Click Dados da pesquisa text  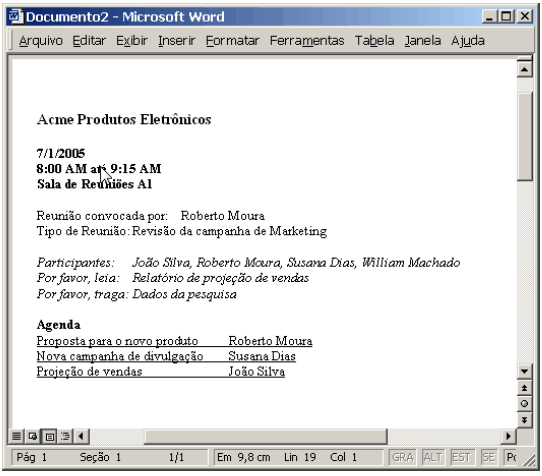tap(185, 294)
